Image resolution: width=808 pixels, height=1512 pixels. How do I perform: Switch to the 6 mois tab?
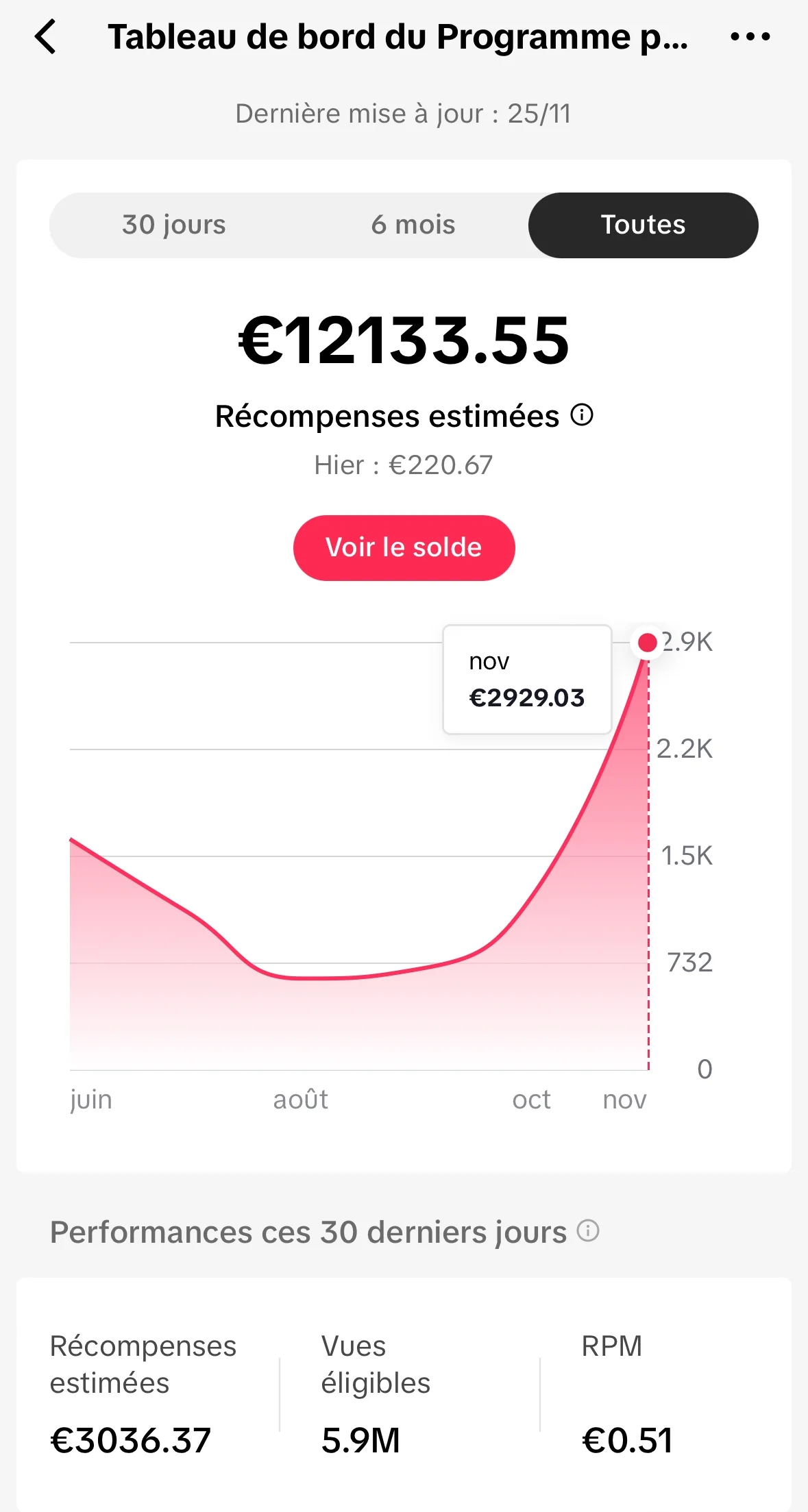point(413,225)
